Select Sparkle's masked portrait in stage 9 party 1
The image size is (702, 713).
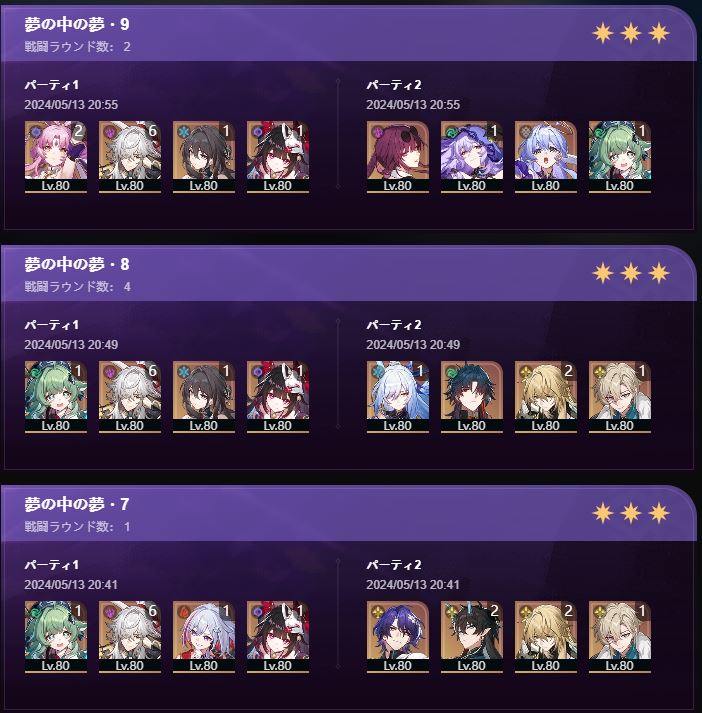click(x=278, y=157)
